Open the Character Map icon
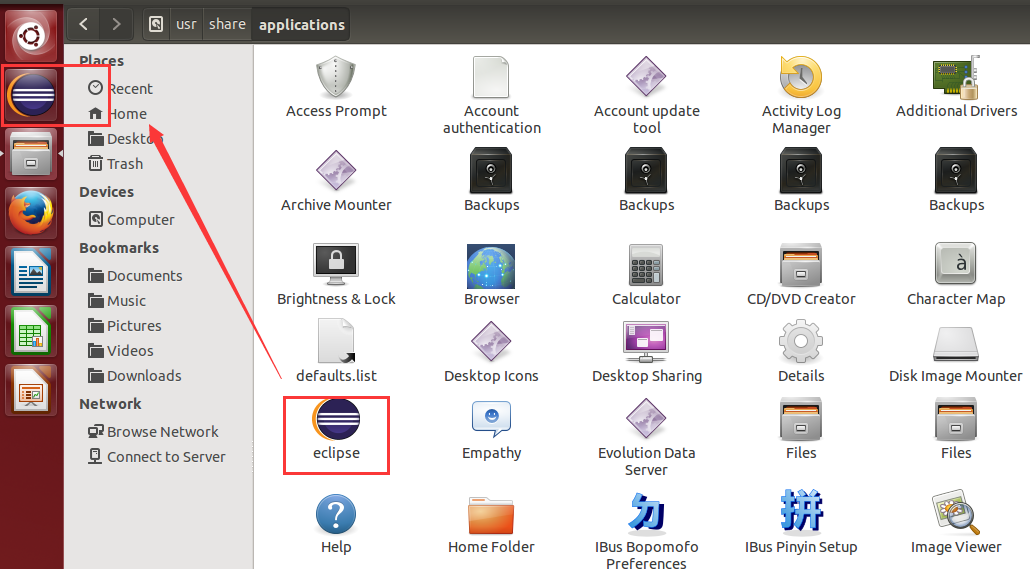Image resolution: width=1030 pixels, height=569 pixels. tap(956, 263)
